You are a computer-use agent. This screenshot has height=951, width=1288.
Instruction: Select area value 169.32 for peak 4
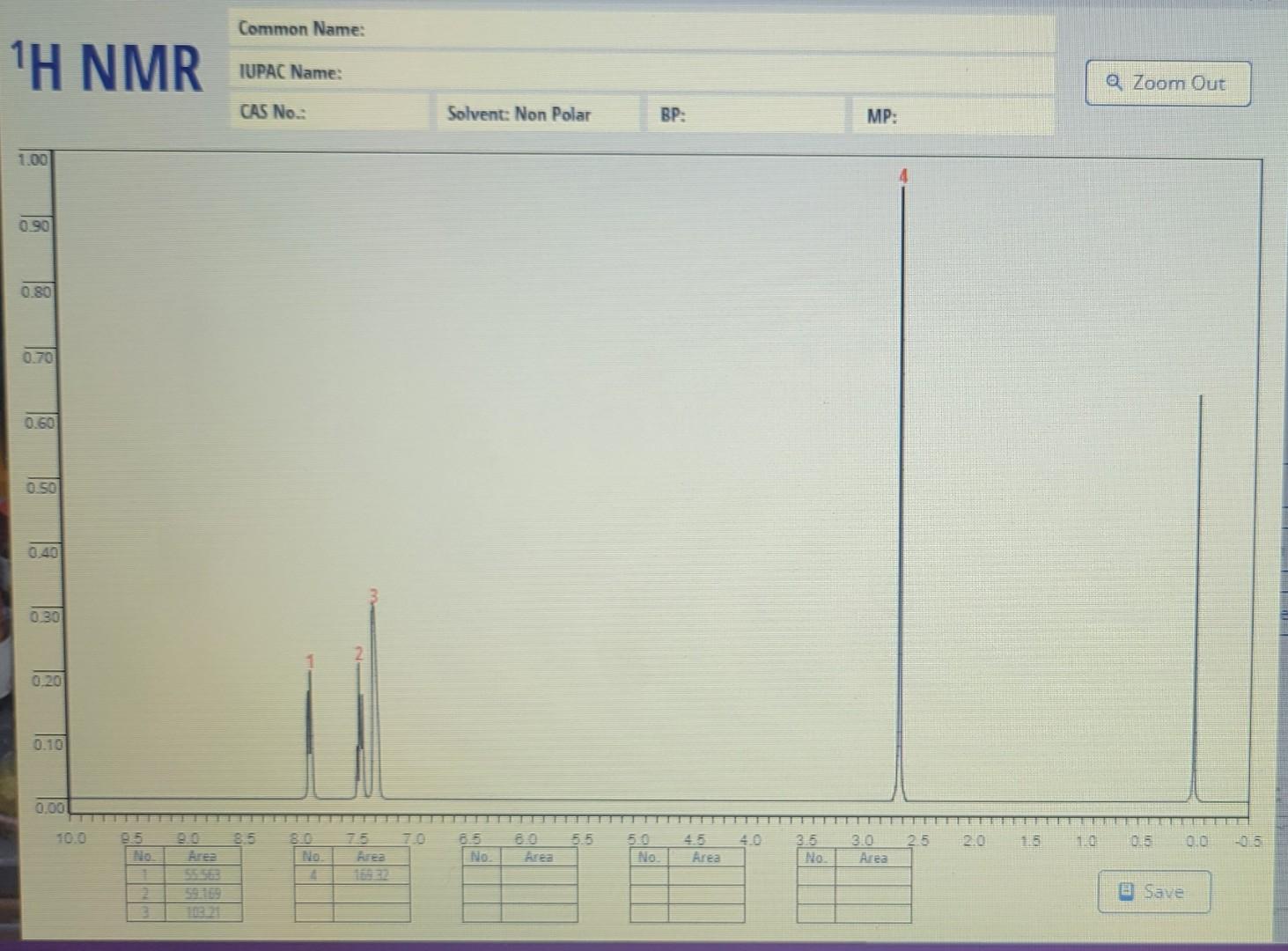[373, 876]
